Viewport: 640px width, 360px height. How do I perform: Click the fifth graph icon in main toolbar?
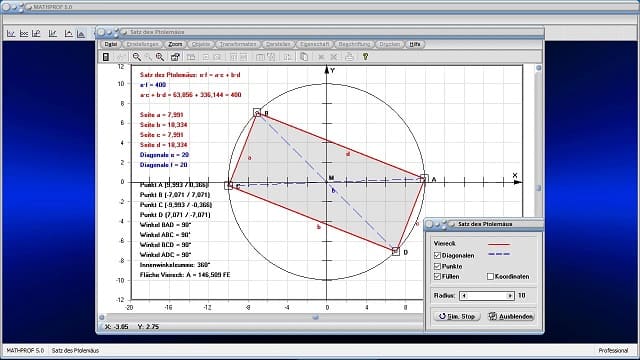69,33
